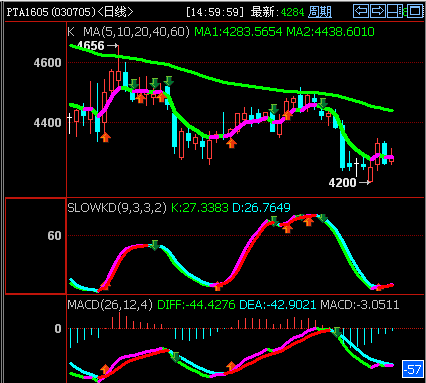The width and height of the screenshot is (426, 383).
Task: Click the 4400 price axis label
Action: [47, 123]
